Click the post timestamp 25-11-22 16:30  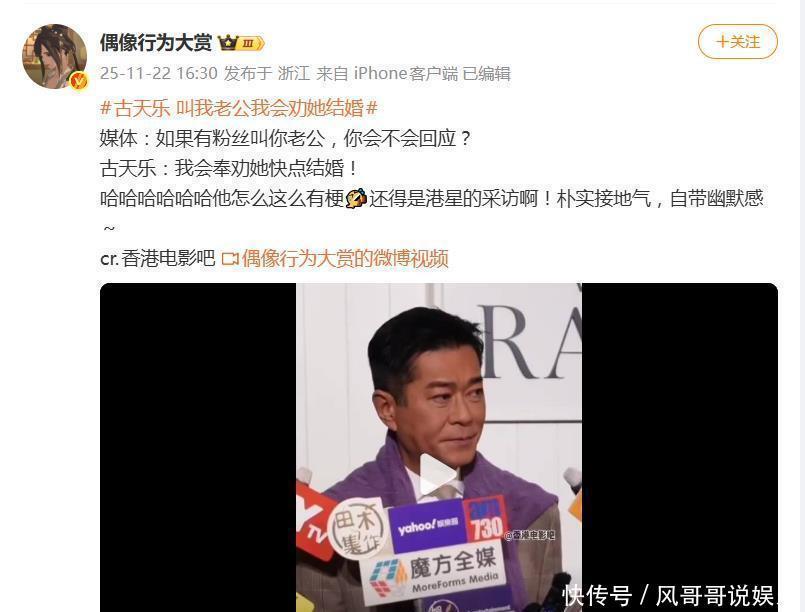159,73
